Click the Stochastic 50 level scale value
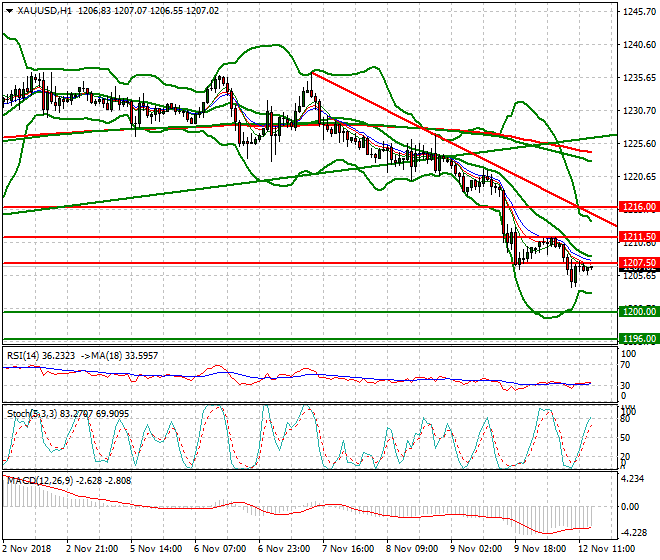This screenshot has width=660, height=560. [626, 438]
